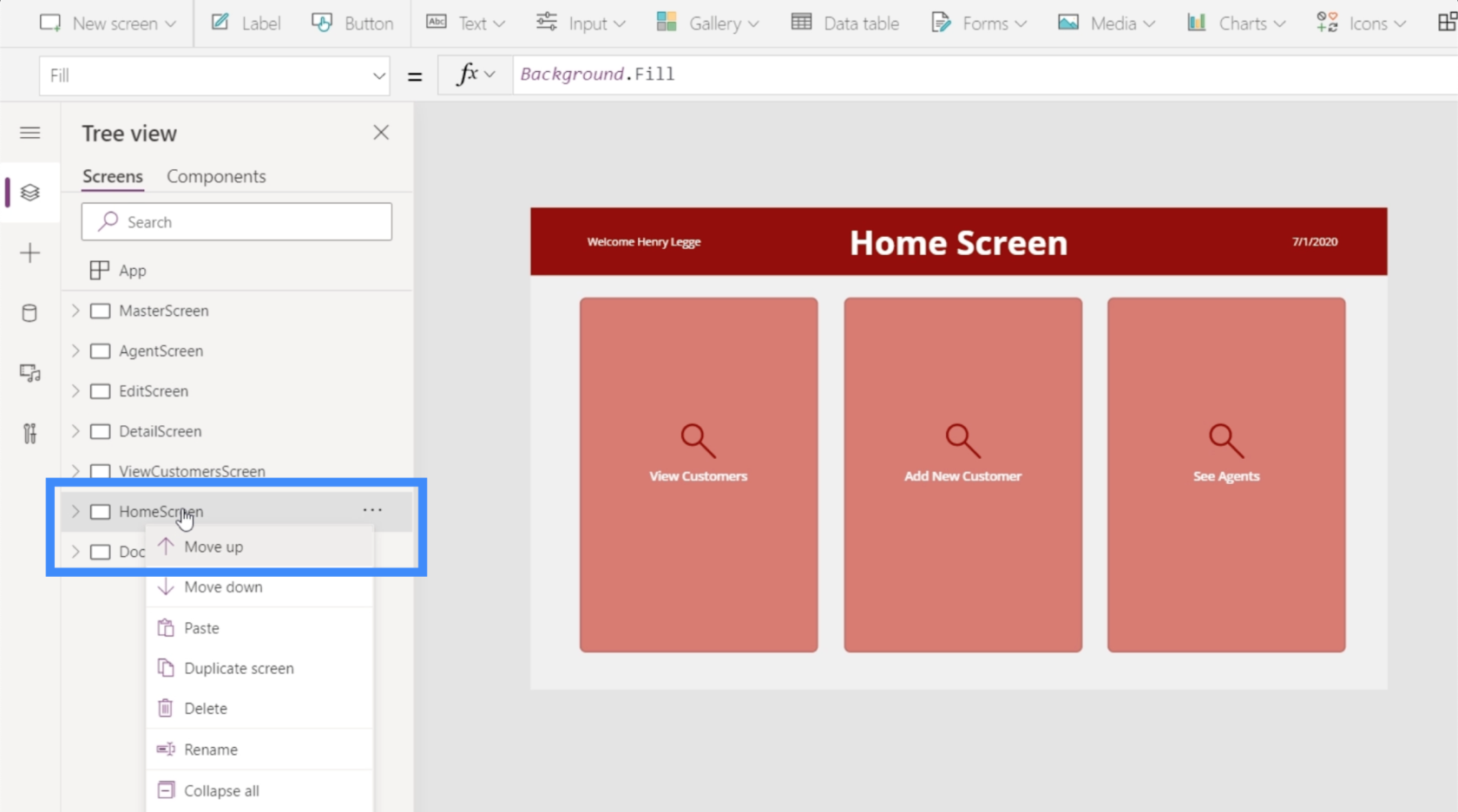Choose Collapse all from context menu
The width and height of the screenshot is (1458, 812).
point(259,790)
